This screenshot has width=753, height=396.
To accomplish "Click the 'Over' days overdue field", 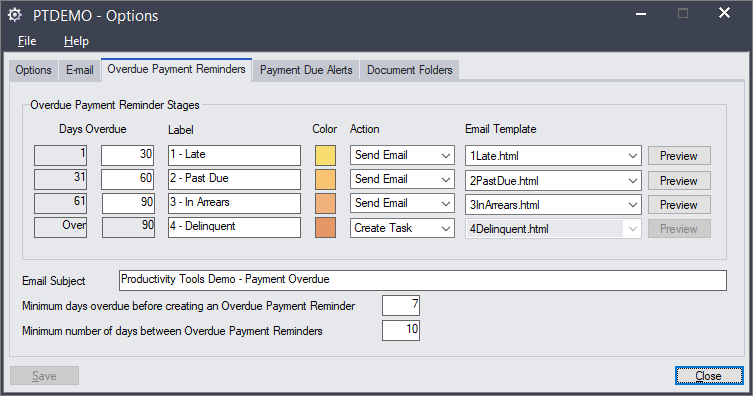I will [61, 228].
